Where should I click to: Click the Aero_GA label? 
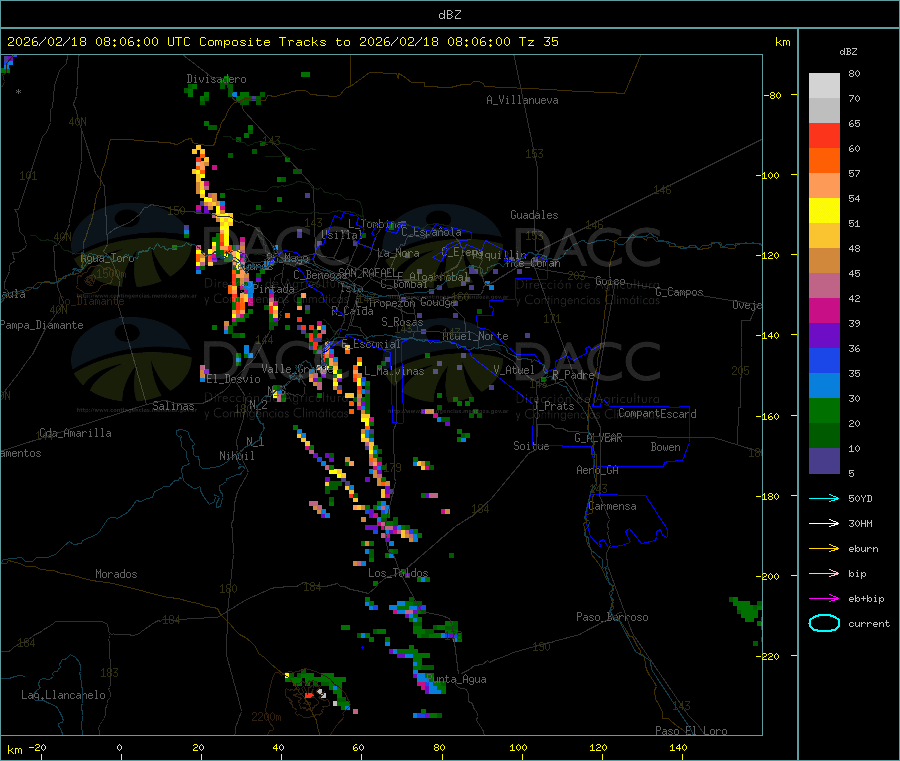click(x=597, y=470)
